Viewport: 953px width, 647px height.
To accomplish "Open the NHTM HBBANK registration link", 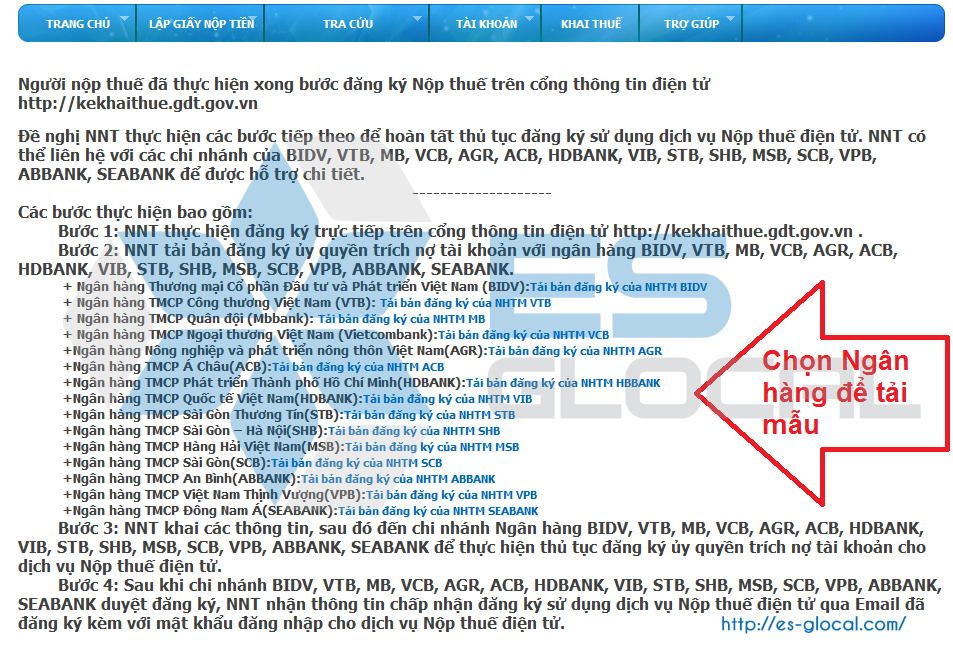I will [x=563, y=383].
